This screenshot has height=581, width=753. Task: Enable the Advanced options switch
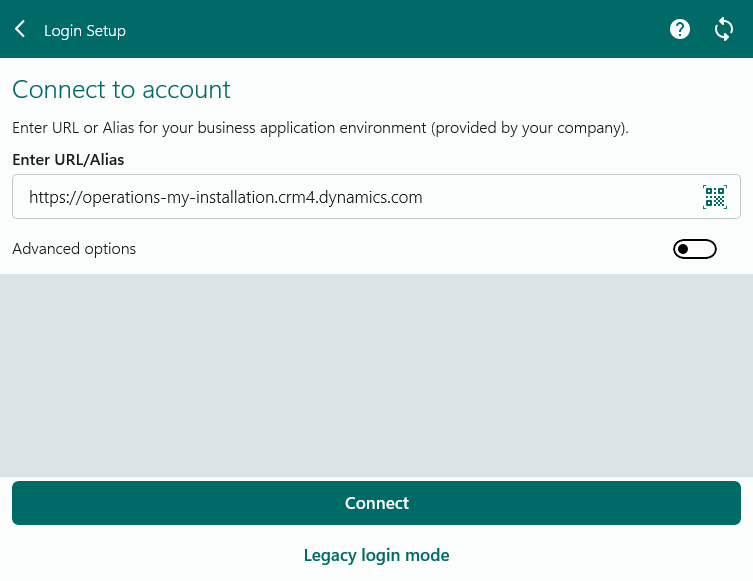click(x=695, y=249)
